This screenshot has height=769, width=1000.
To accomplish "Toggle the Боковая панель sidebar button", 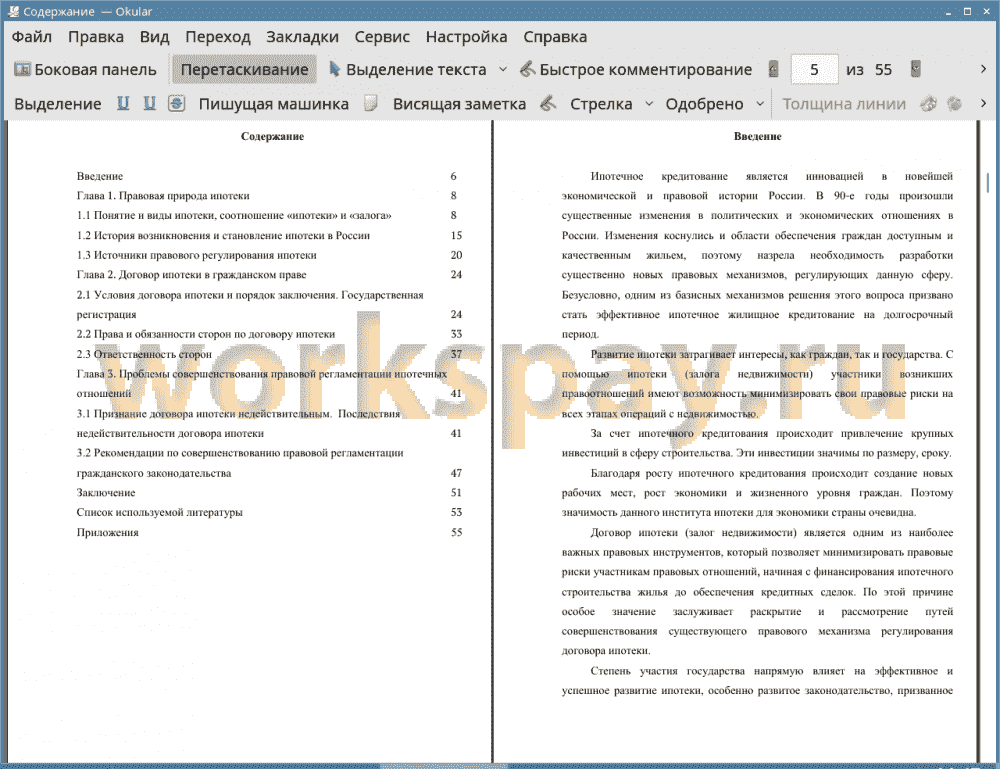I will [x=85, y=70].
